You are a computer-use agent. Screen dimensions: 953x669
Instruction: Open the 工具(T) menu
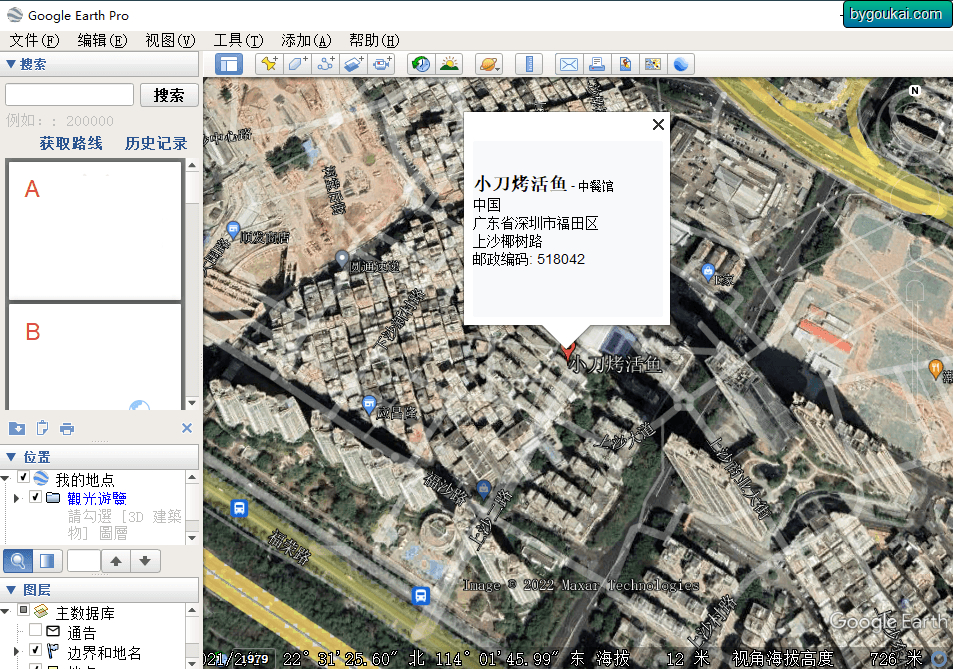pos(238,41)
